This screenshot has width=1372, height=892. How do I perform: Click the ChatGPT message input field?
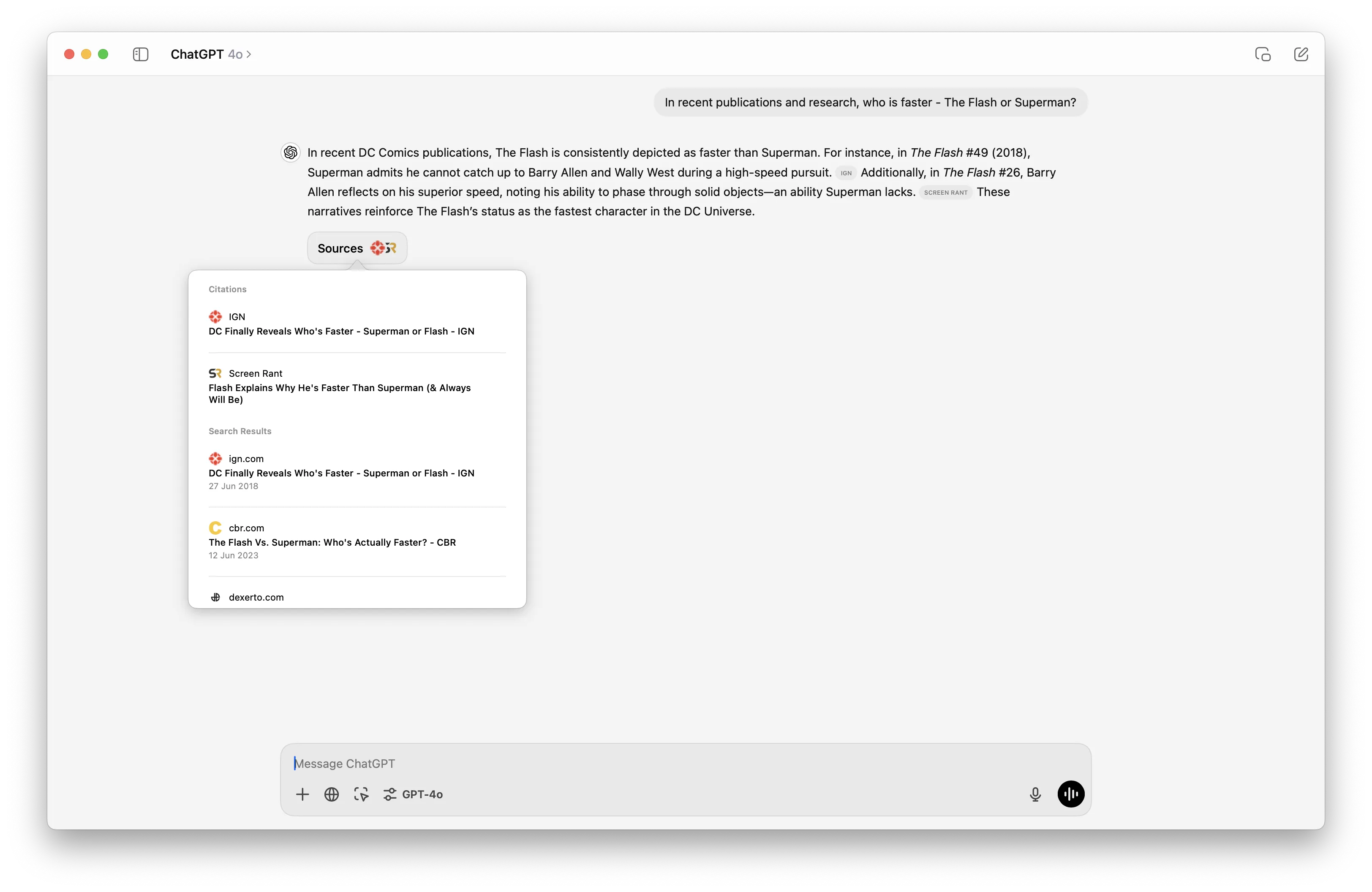(686, 763)
